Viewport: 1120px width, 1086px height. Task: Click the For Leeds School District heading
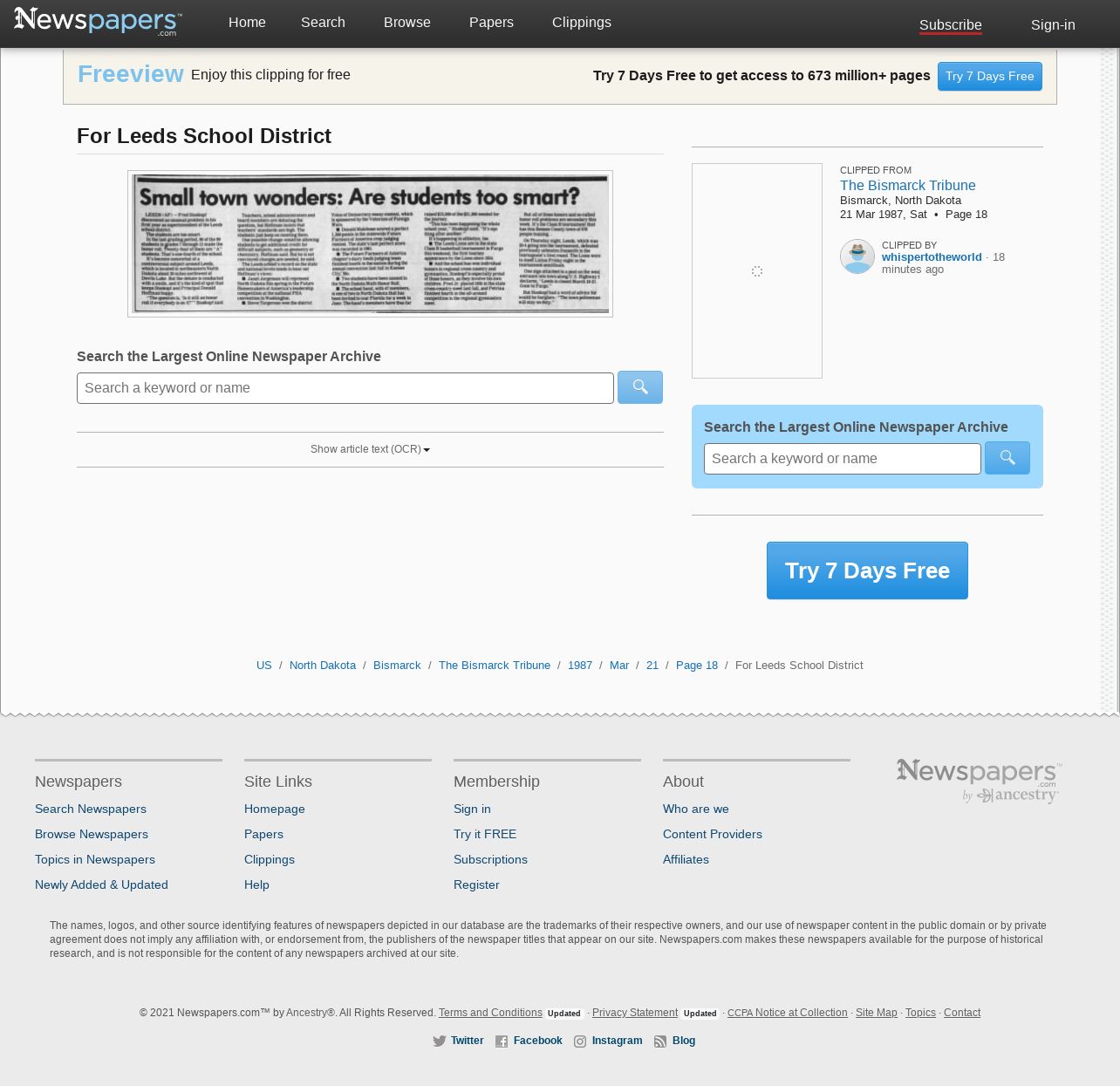[204, 136]
